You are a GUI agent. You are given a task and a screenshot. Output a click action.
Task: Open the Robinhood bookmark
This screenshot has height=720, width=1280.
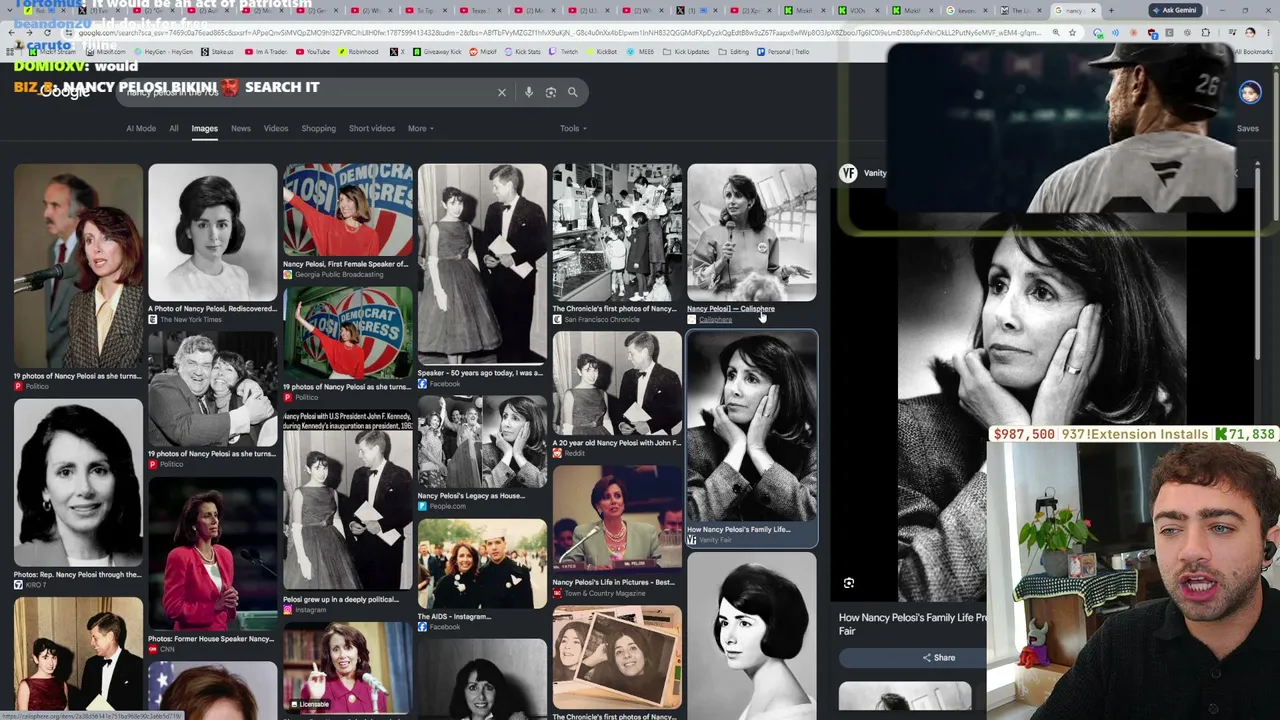coord(359,52)
